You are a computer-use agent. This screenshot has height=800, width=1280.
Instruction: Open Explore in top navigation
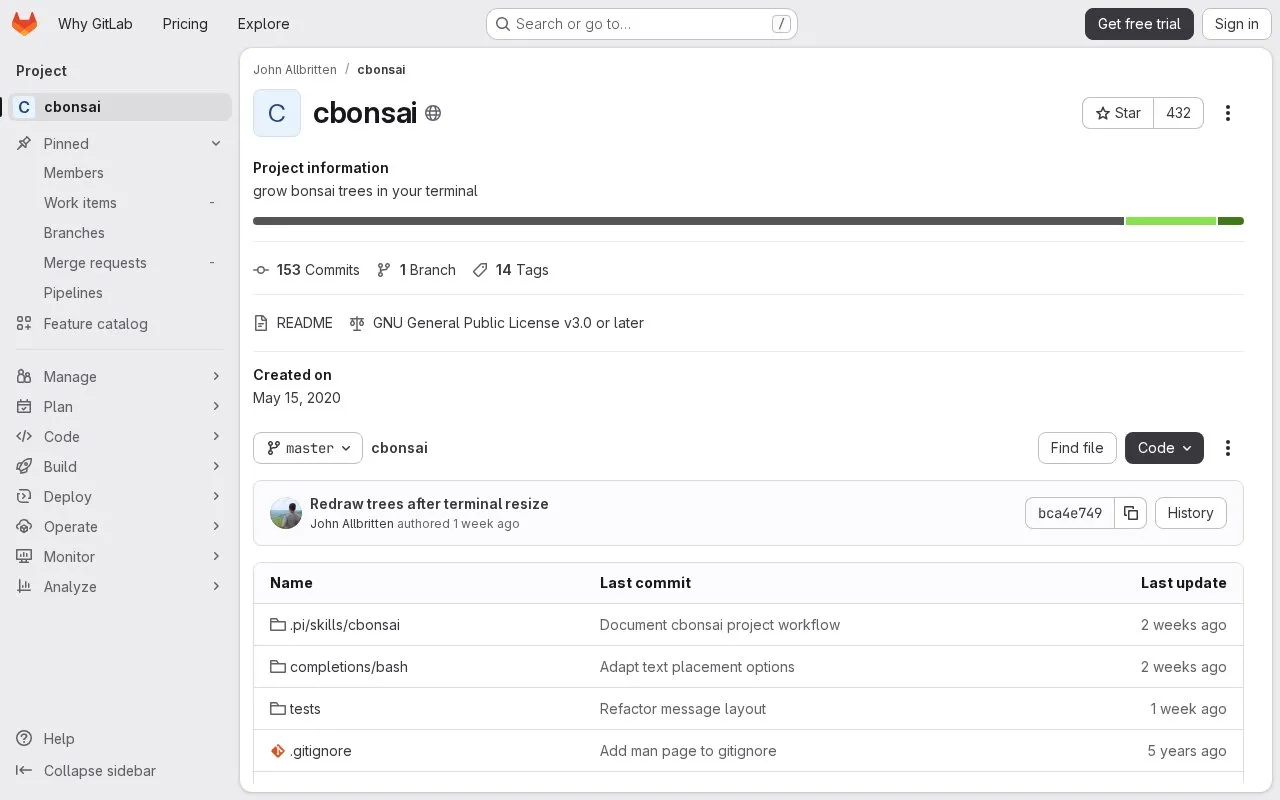coord(263,24)
